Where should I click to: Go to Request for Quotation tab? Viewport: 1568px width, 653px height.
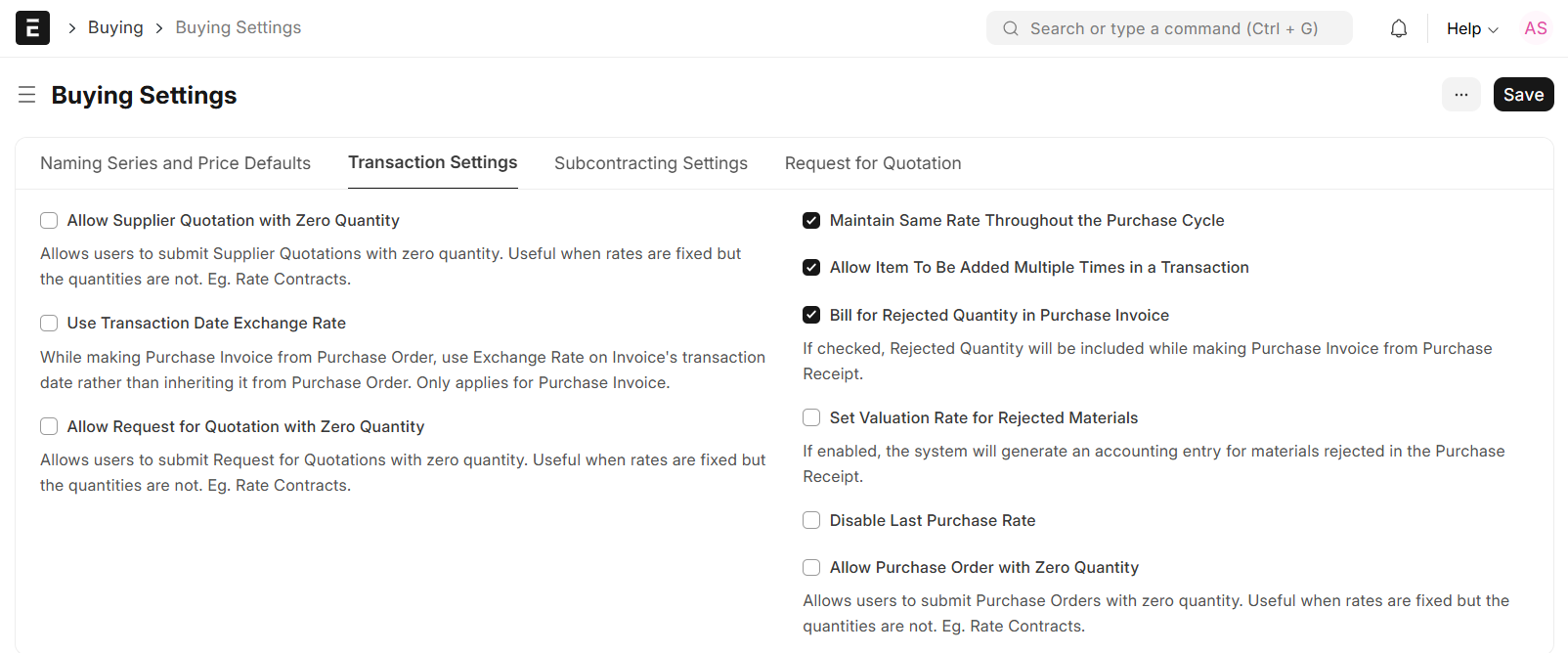click(x=872, y=163)
